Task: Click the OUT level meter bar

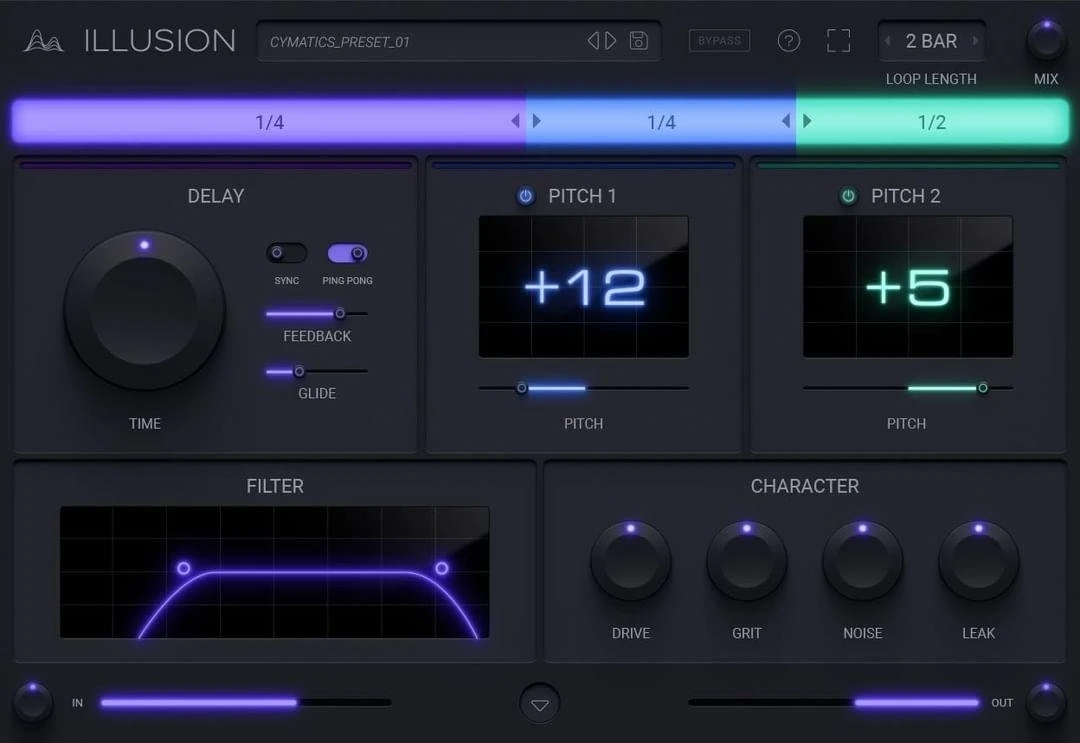Action: click(833, 702)
